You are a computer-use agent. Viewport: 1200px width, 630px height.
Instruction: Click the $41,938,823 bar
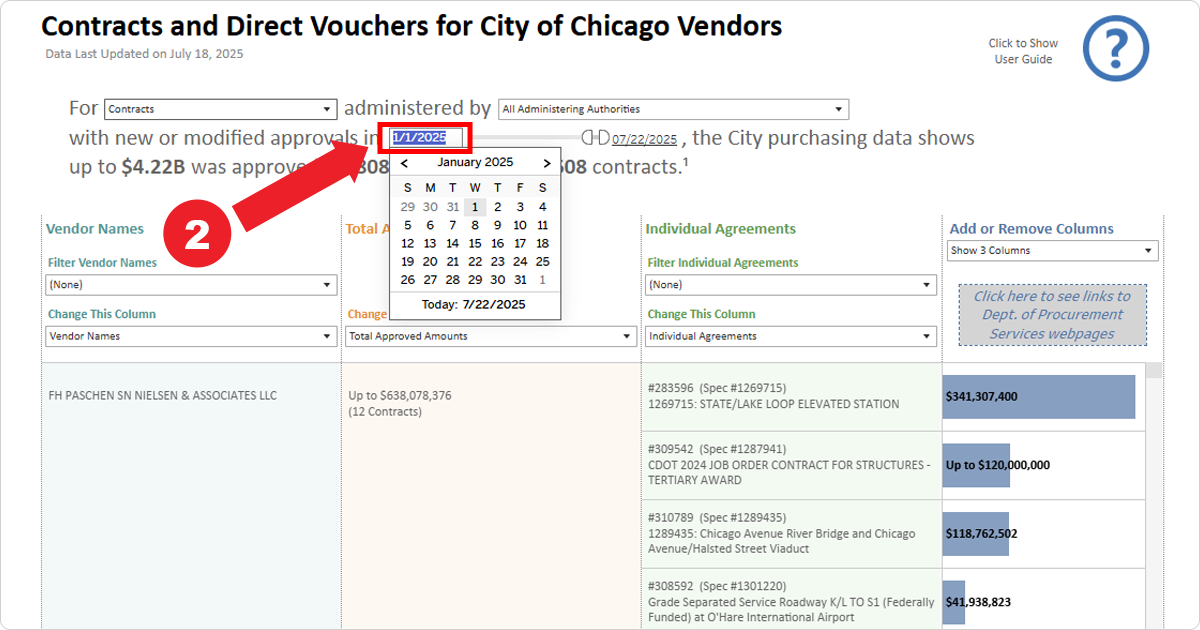pyautogui.click(x=954, y=602)
